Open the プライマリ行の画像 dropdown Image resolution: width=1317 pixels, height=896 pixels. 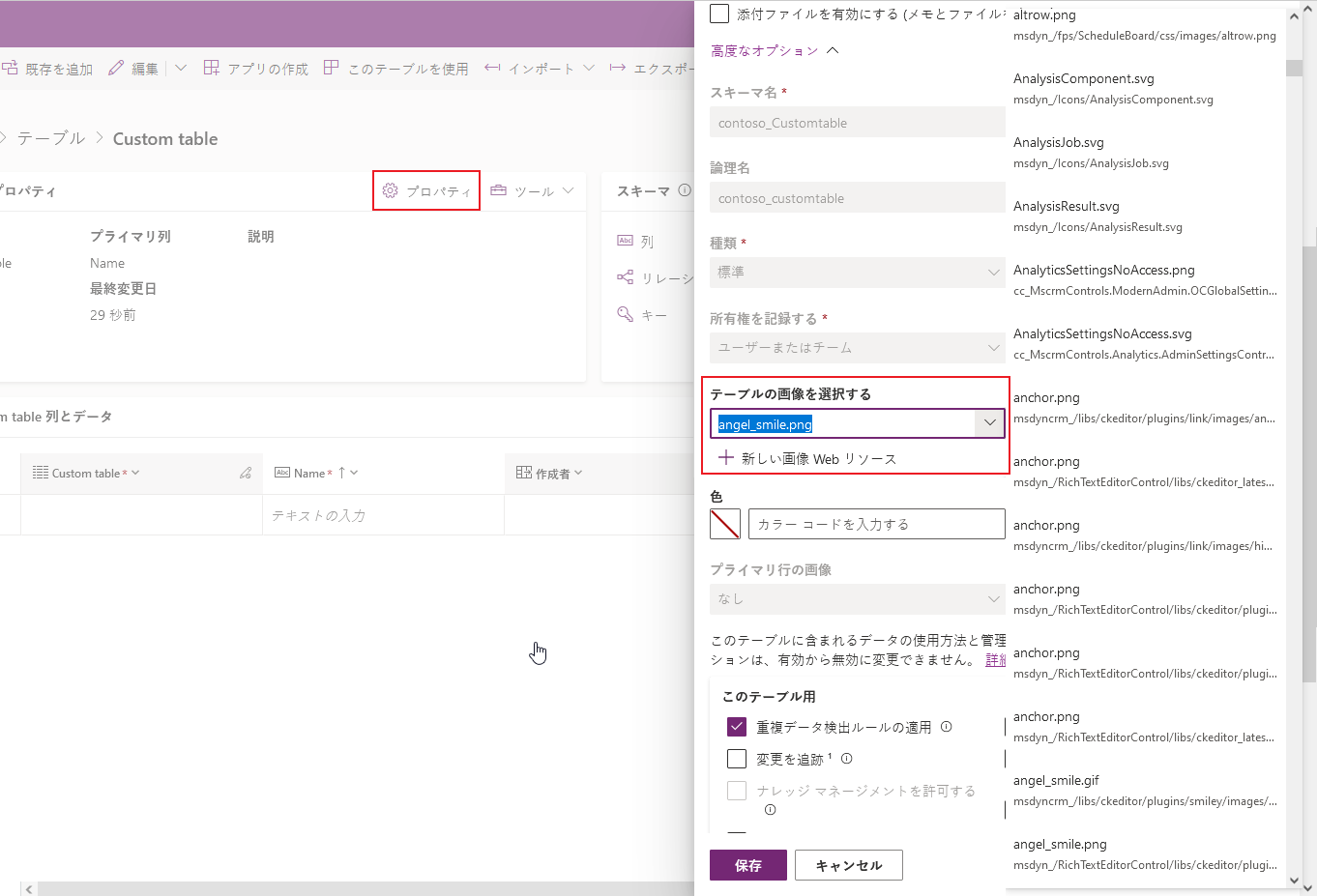(x=858, y=599)
